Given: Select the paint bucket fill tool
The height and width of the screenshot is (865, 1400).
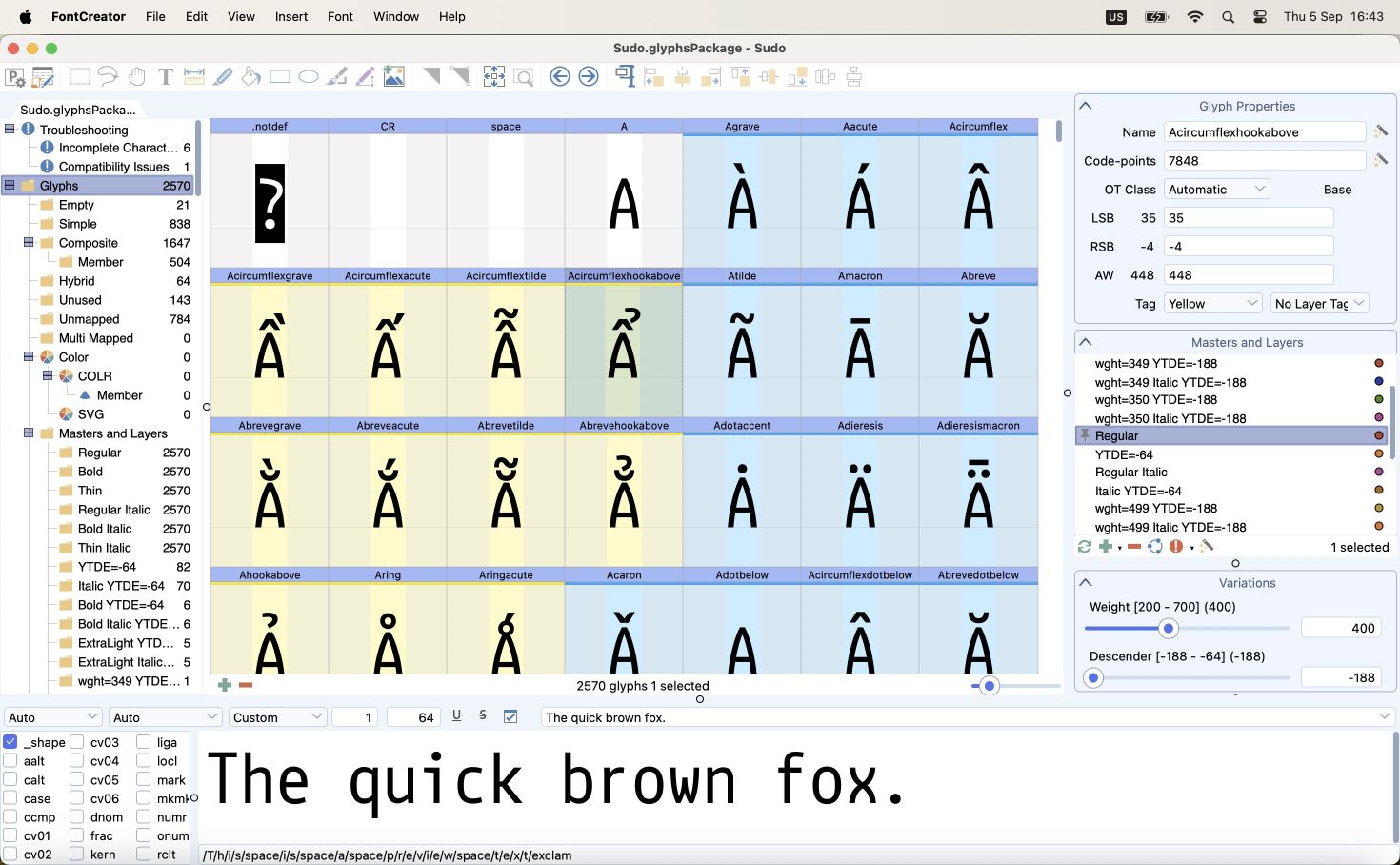Looking at the screenshot, I should click(251, 77).
